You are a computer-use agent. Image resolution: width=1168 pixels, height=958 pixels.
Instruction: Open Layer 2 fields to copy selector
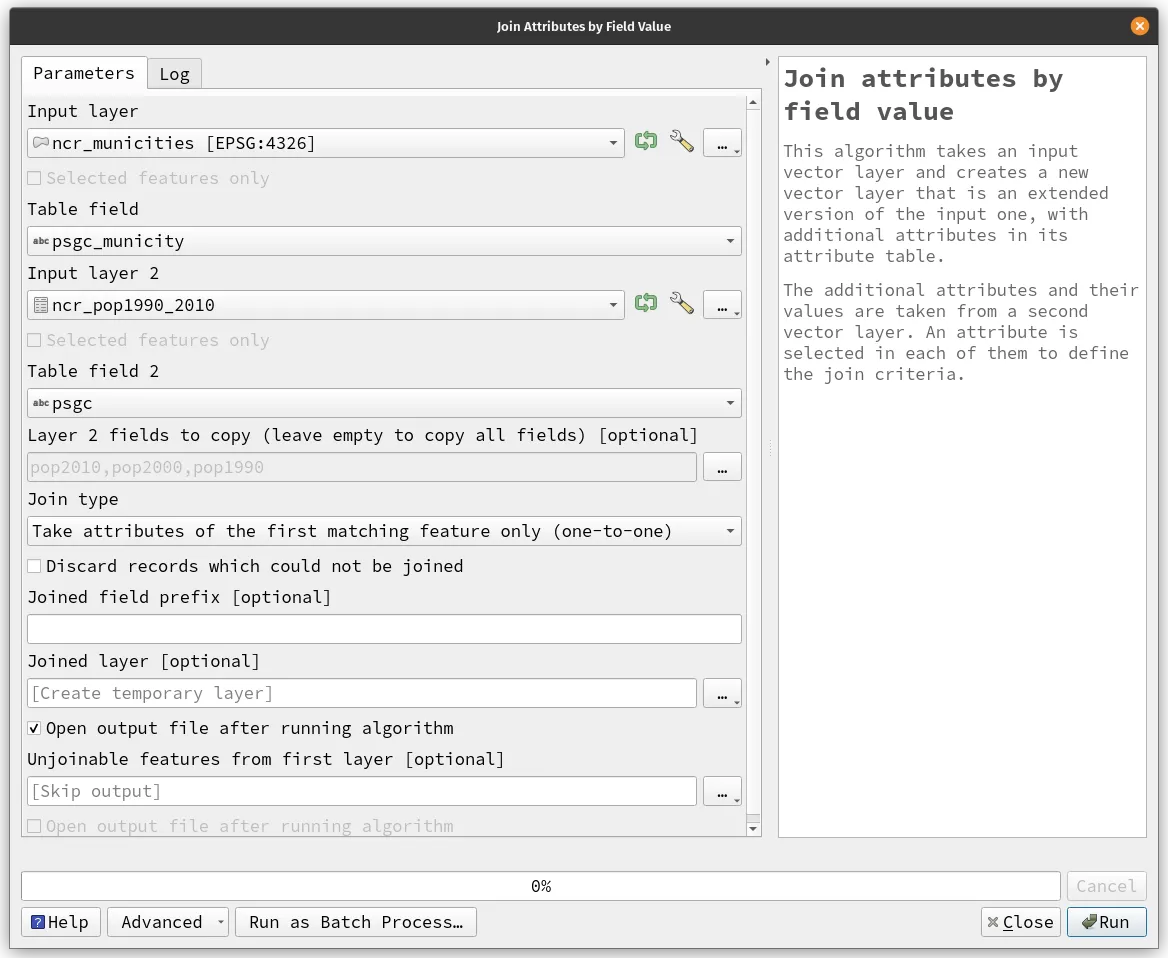[x=722, y=467]
